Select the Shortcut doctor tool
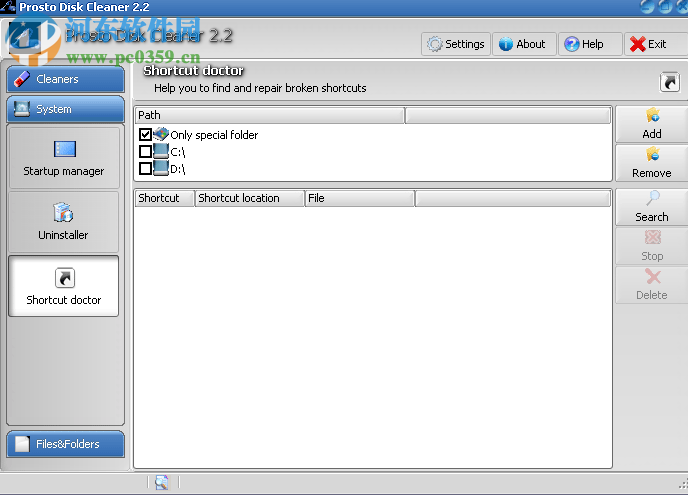The height and width of the screenshot is (497, 688). (x=64, y=286)
